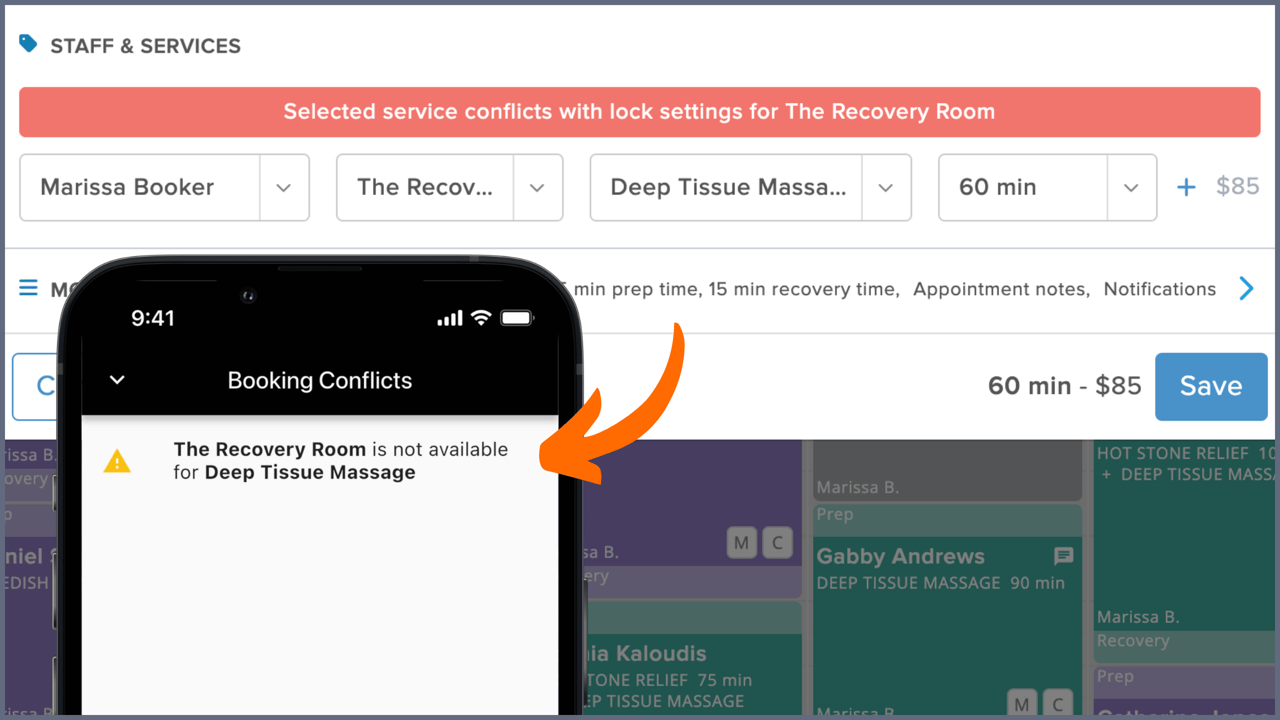Click the M badge on the purple appointment
The height and width of the screenshot is (720, 1280).
click(x=742, y=542)
